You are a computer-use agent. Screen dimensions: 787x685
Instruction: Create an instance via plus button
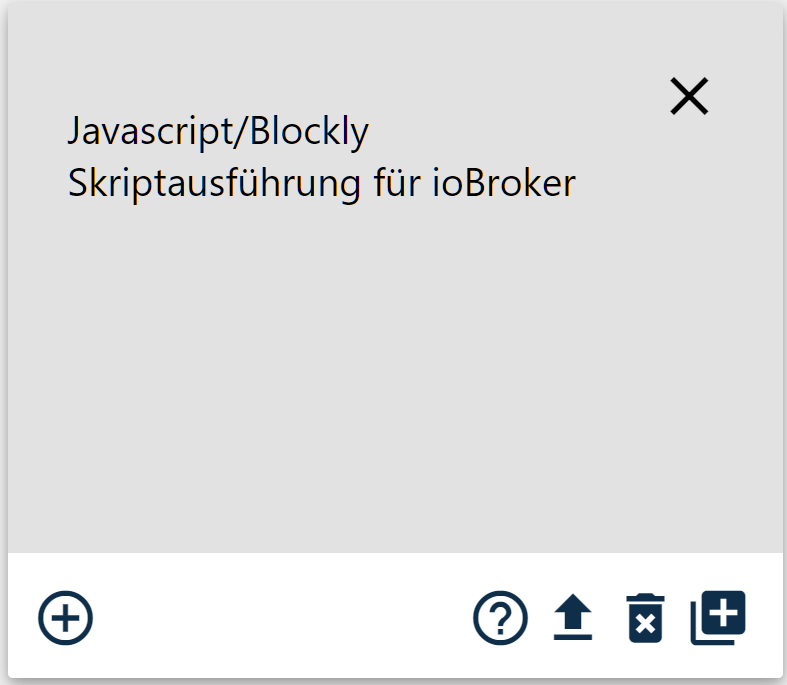(65, 618)
